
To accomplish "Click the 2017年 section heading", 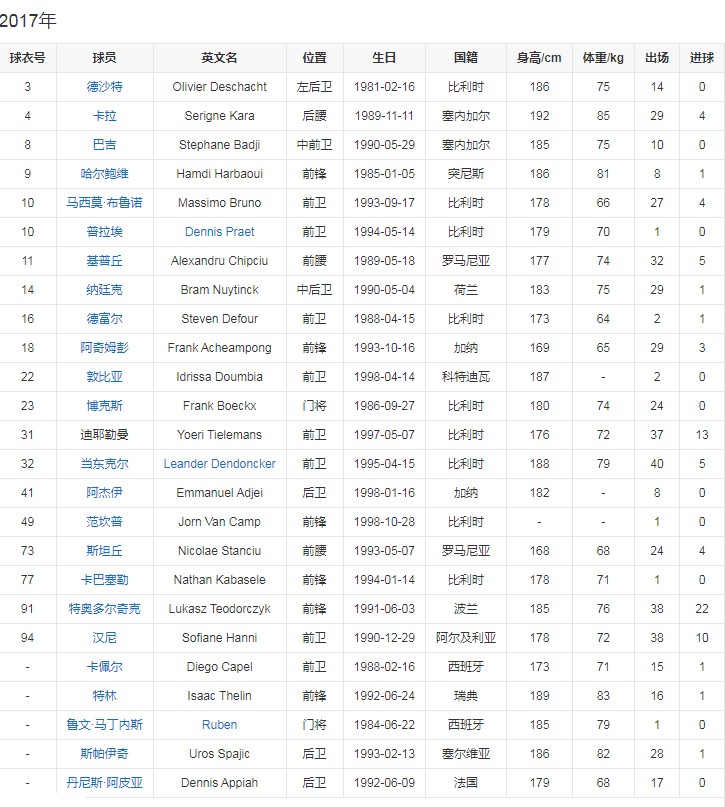I will 28,19.
